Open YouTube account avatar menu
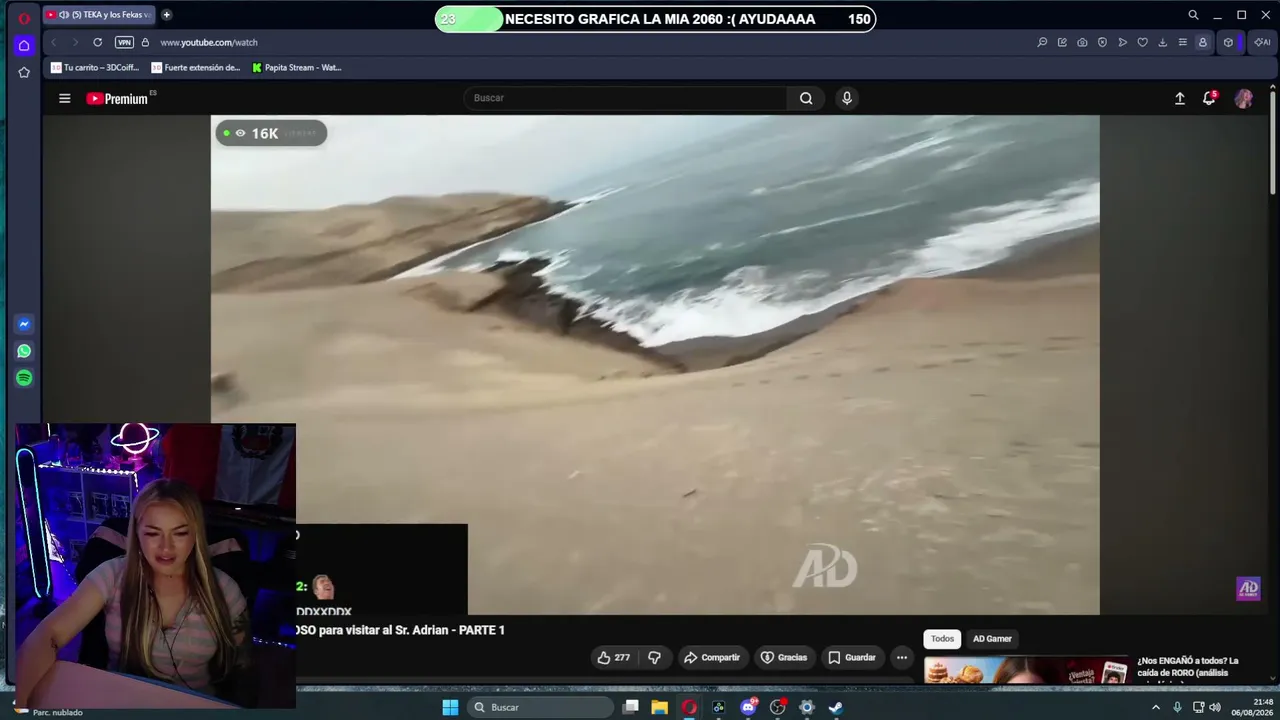This screenshot has width=1280, height=720. point(1244,98)
